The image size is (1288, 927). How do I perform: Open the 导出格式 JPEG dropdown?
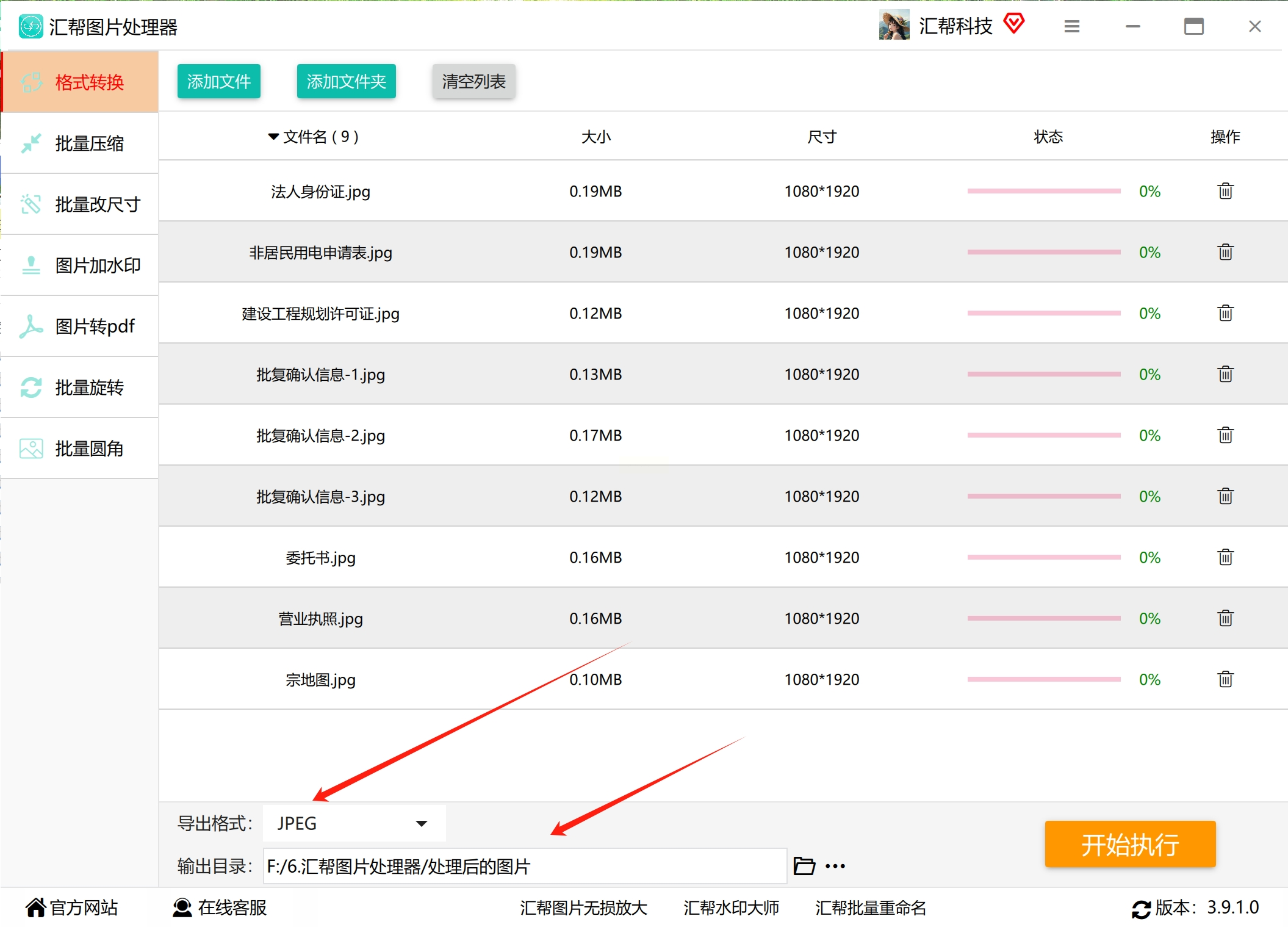pyautogui.click(x=354, y=823)
